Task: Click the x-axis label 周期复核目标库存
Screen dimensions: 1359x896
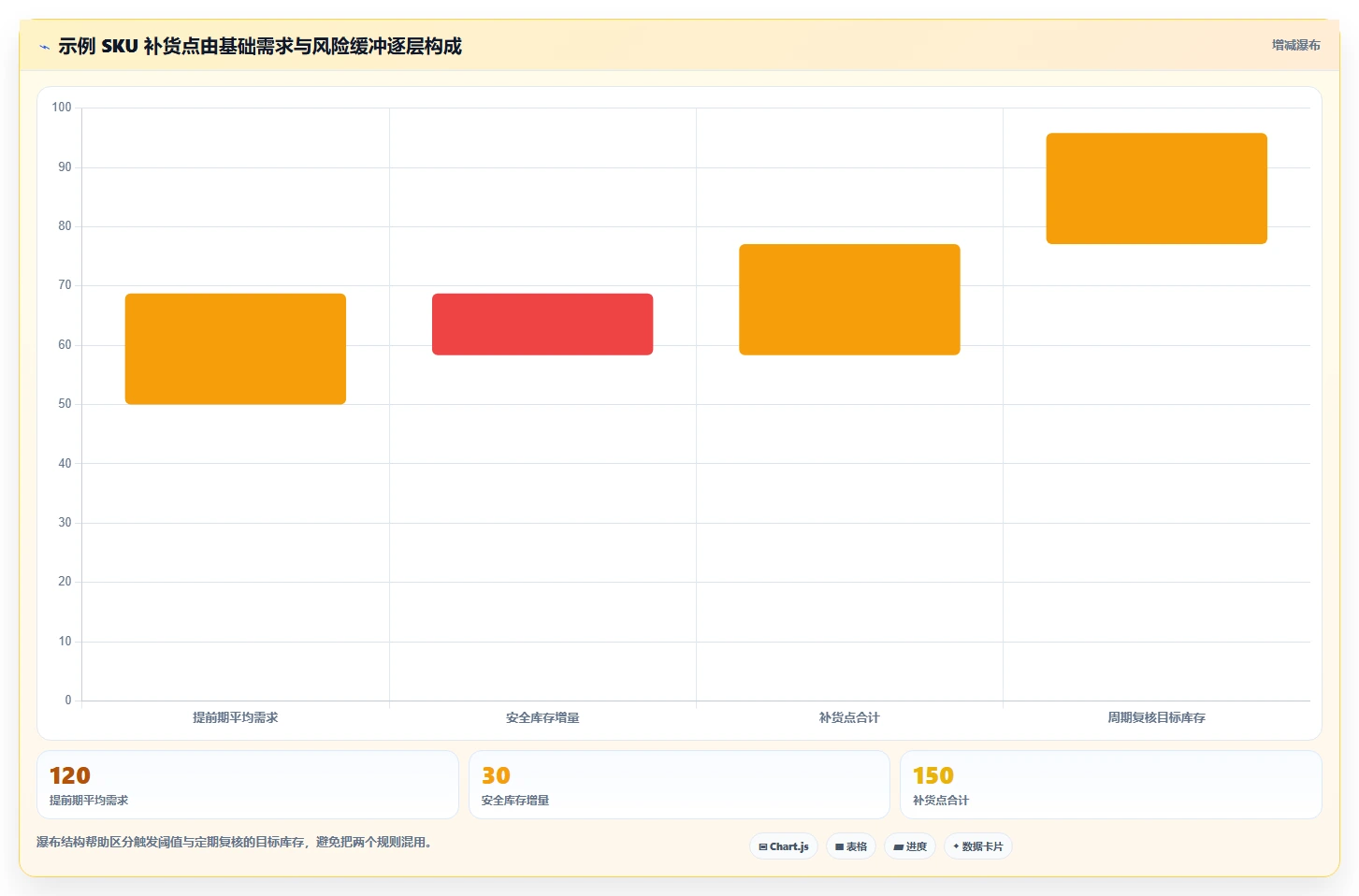Action: (x=1157, y=717)
